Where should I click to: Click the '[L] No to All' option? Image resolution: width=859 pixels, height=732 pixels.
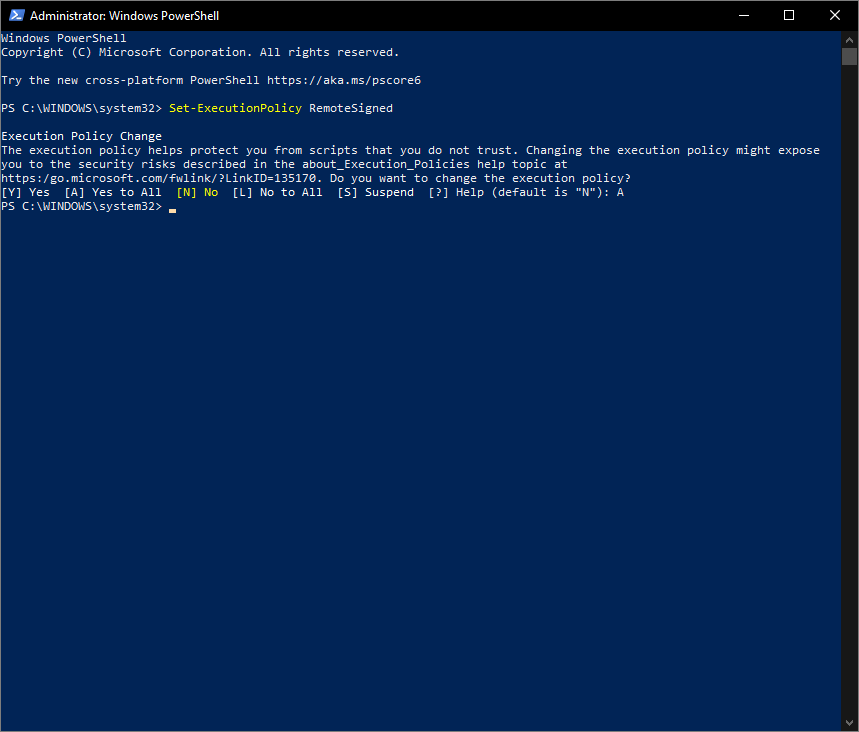pos(277,192)
